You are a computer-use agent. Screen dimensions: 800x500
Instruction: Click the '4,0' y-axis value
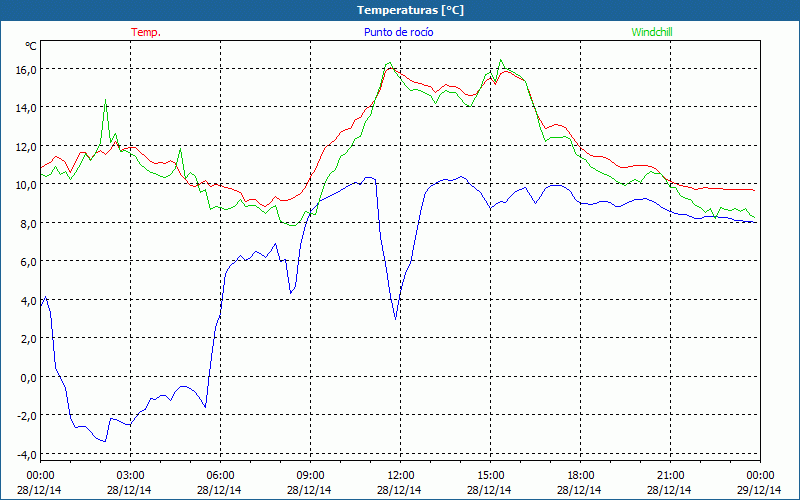[x=28, y=301]
